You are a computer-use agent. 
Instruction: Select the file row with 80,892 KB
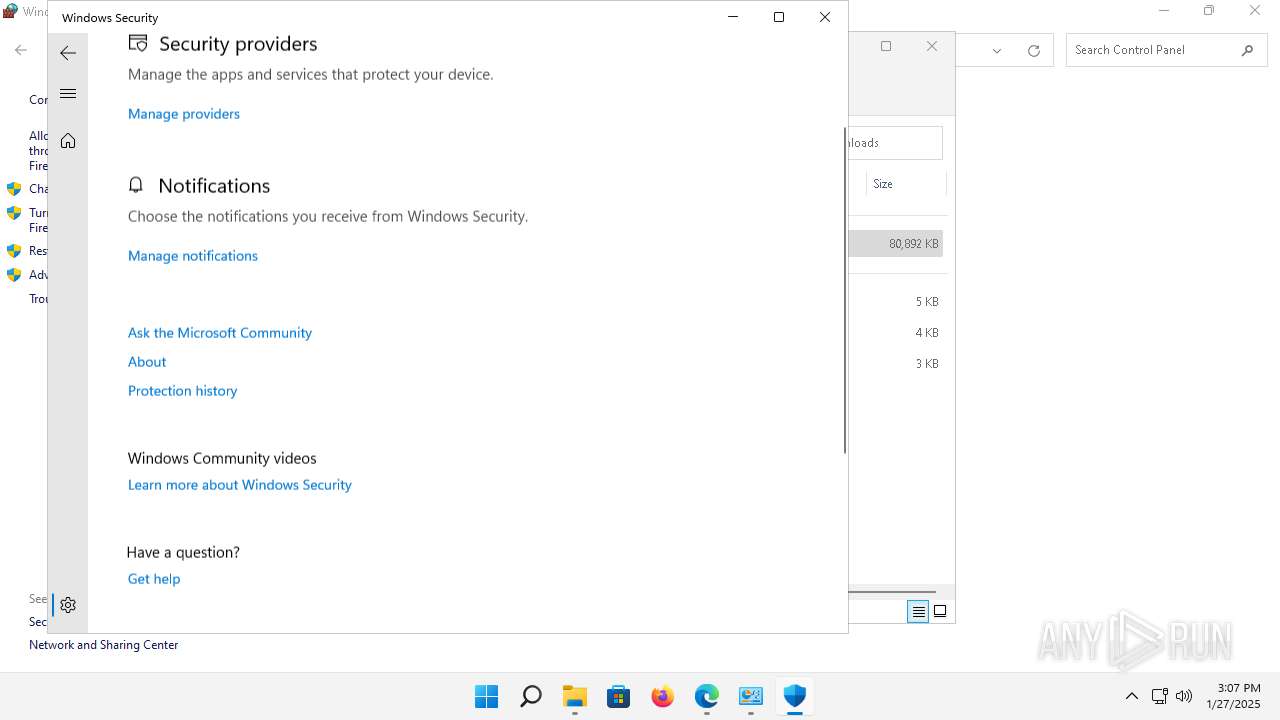896,244
